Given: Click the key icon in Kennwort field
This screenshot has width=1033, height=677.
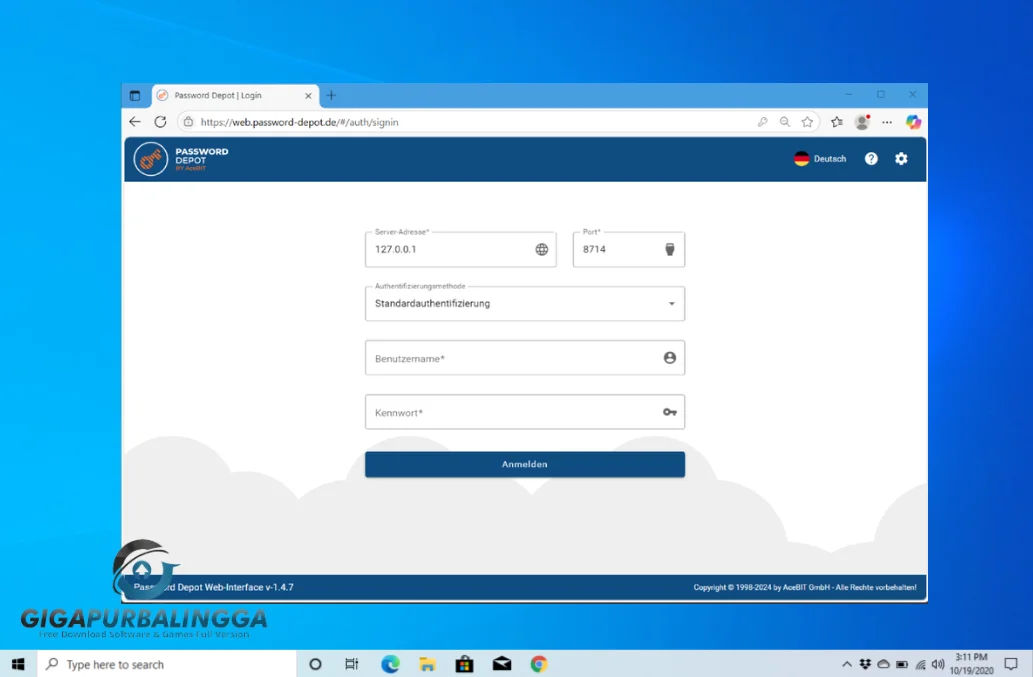Looking at the screenshot, I should pyautogui.click(x=669, y=412).
